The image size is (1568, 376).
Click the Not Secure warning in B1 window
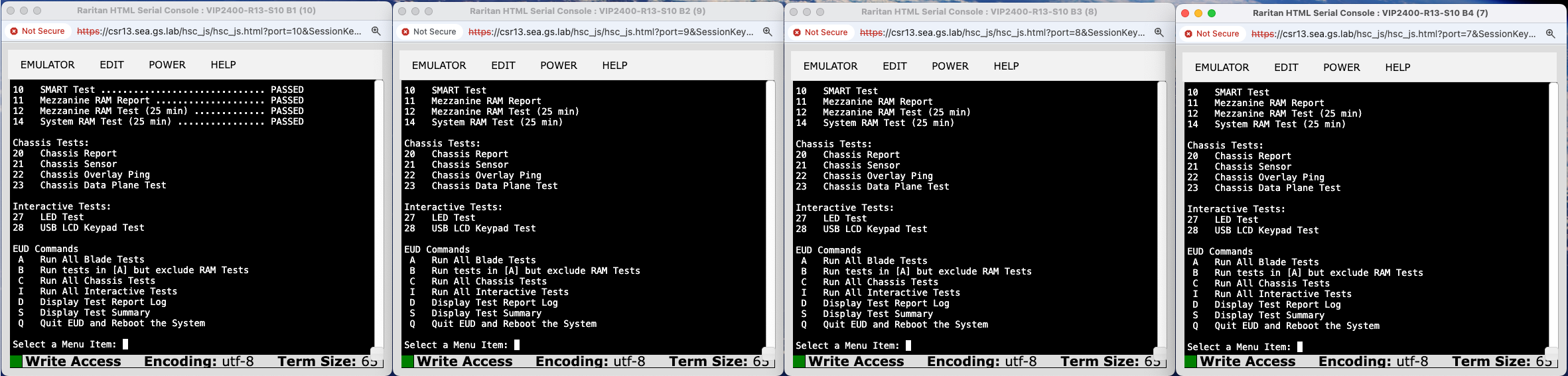37,31
